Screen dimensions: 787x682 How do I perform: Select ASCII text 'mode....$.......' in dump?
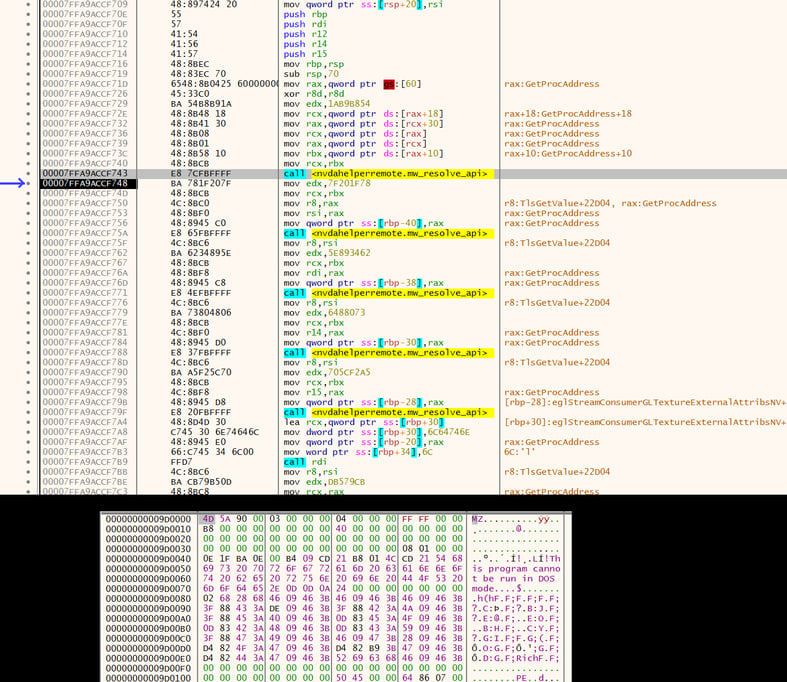tap(516, 589)
